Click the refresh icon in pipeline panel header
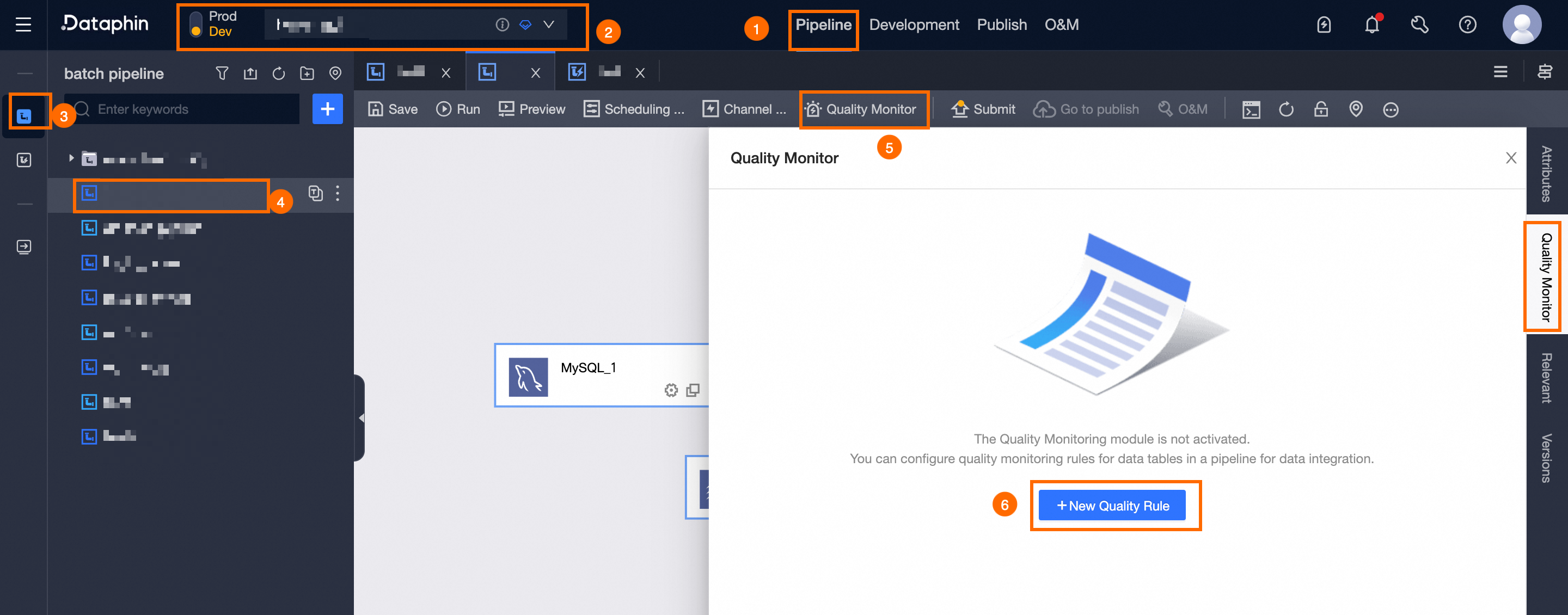Image resolution: width=1568 pixels, height=615 pixels. [279, 73]
